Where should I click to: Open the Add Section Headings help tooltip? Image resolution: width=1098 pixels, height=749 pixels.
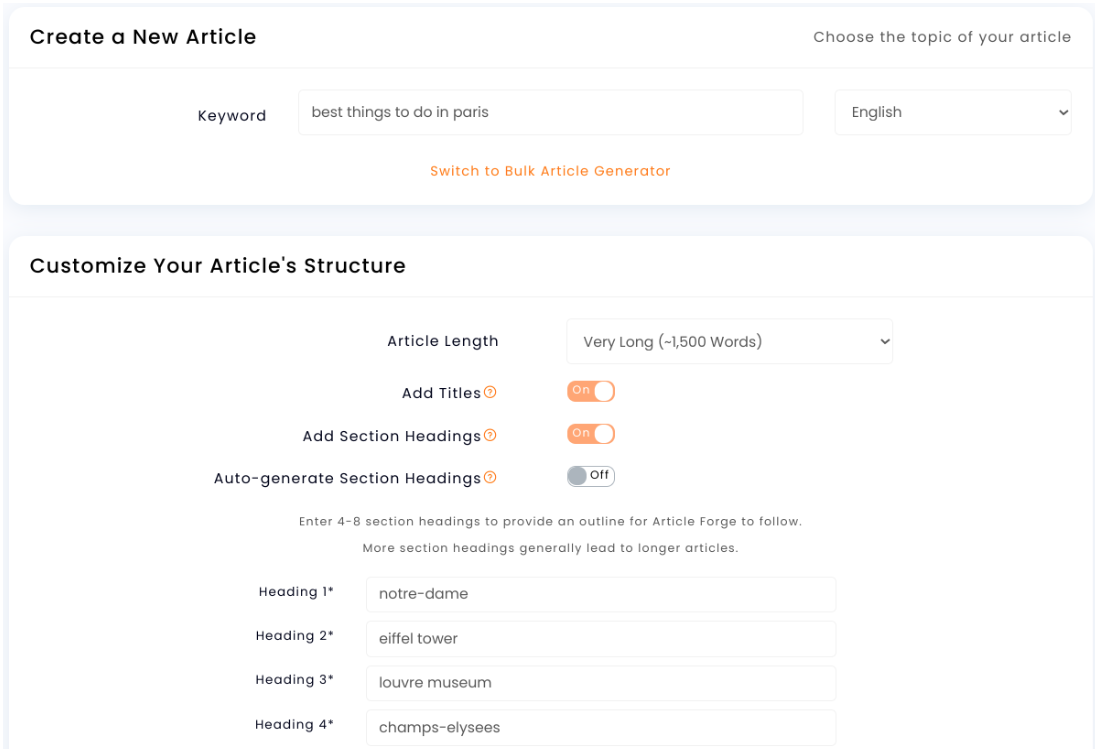489,435
